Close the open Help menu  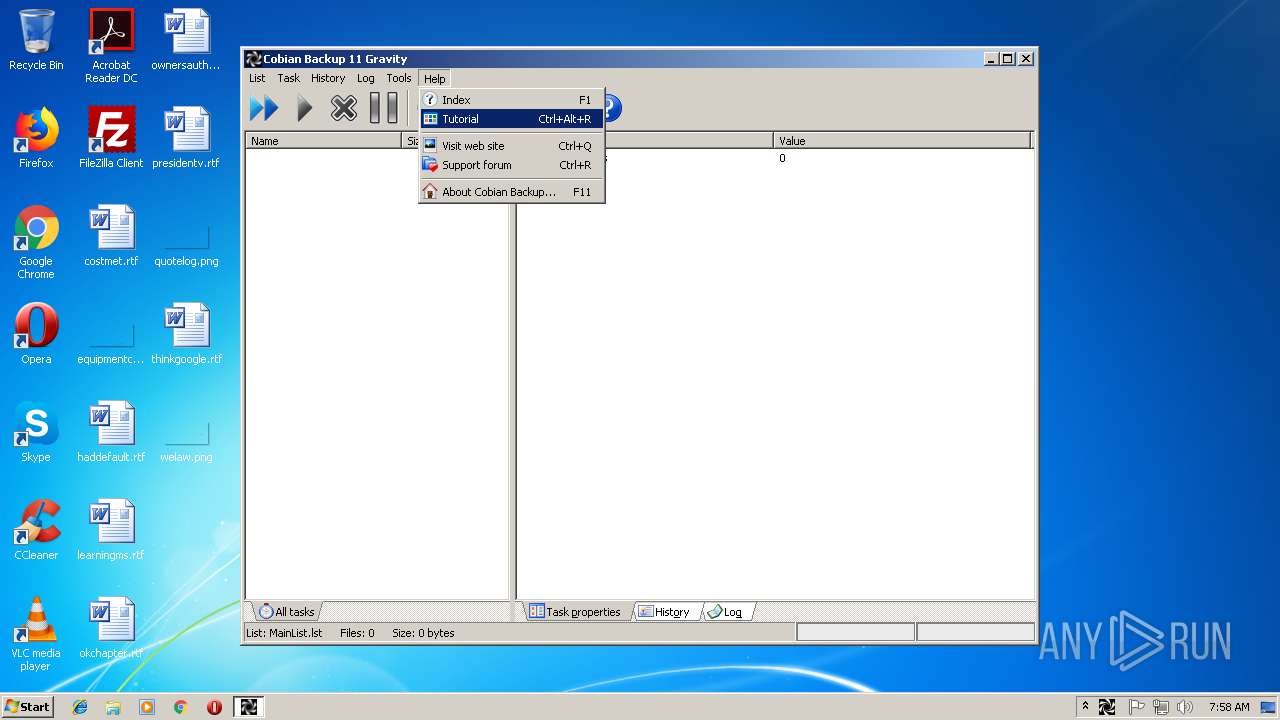(434, 78)
